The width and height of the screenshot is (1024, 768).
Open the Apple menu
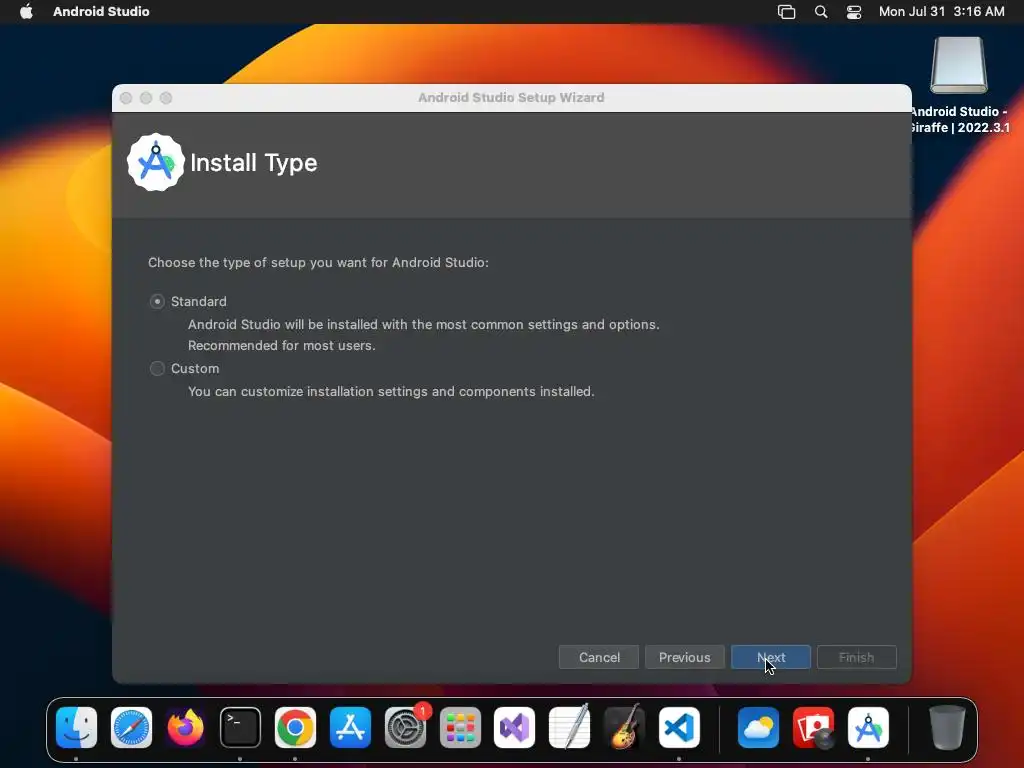click(x=26, y=11)
